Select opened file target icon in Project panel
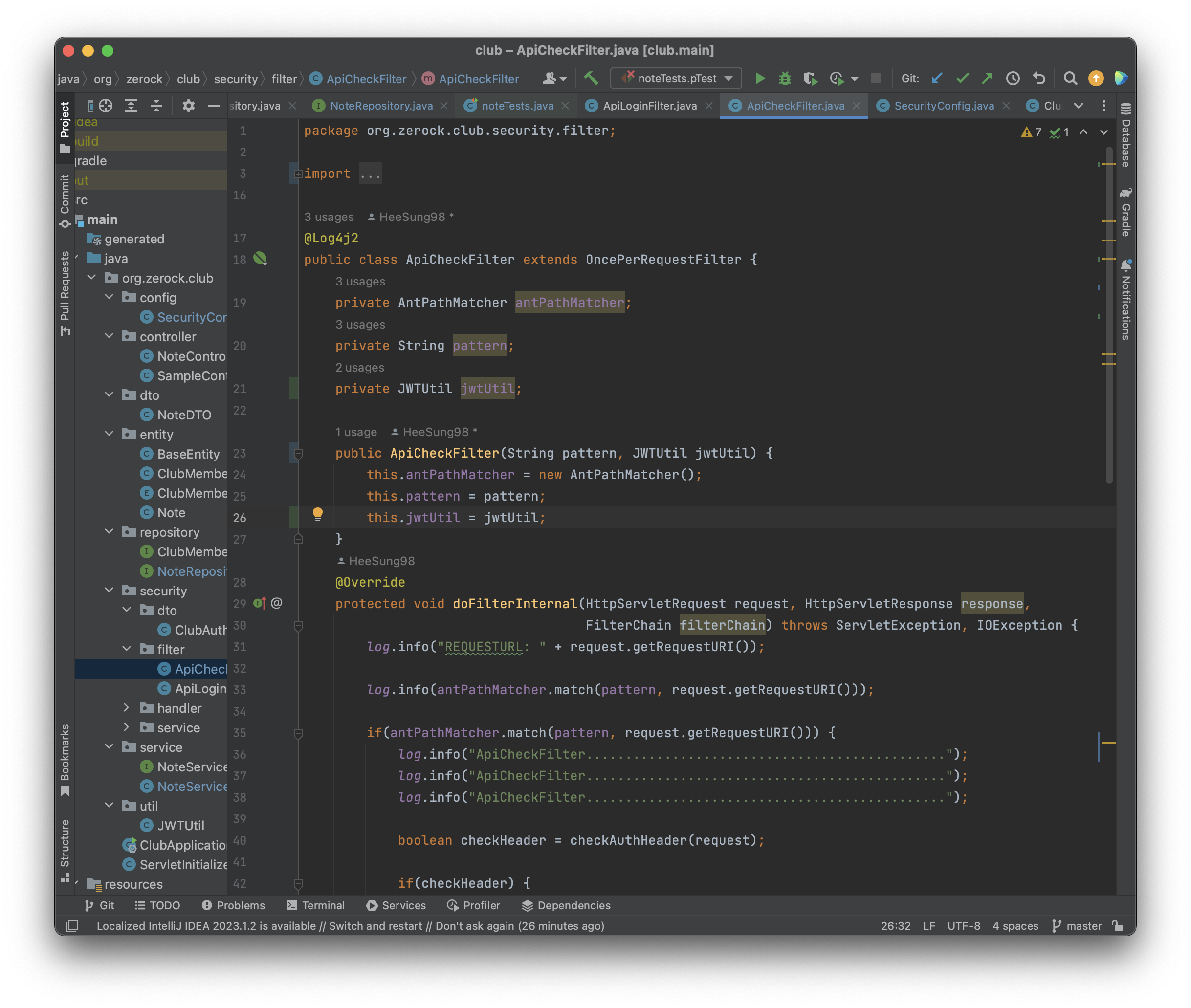 (x=106, y=105)
